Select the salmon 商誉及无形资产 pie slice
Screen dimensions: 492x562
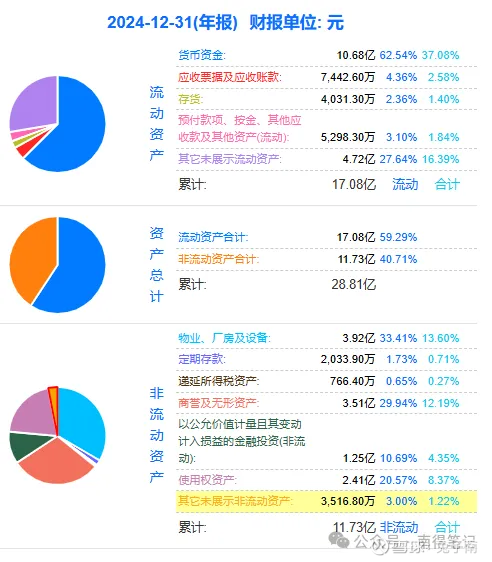point(57,464)
